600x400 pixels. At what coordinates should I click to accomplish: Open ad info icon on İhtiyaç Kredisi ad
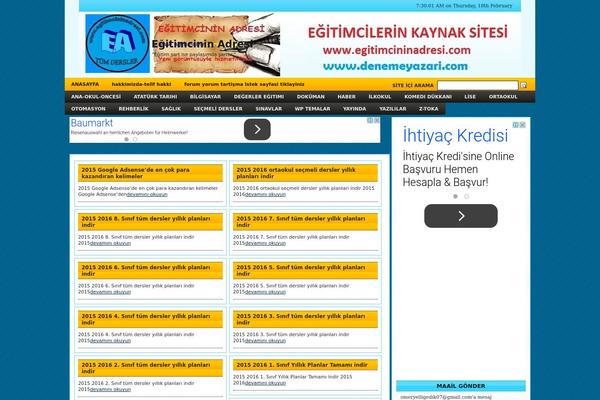click(x=515, y=125)
